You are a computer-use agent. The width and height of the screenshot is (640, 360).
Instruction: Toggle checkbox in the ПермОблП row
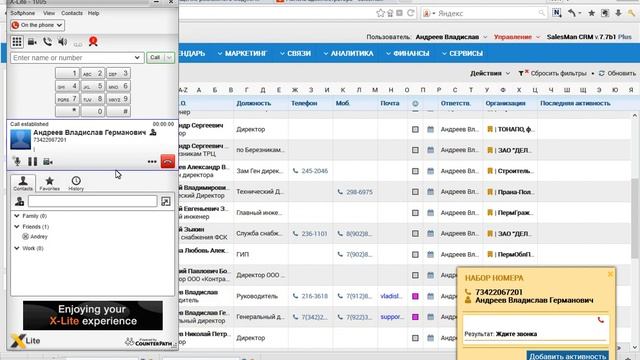415,254
